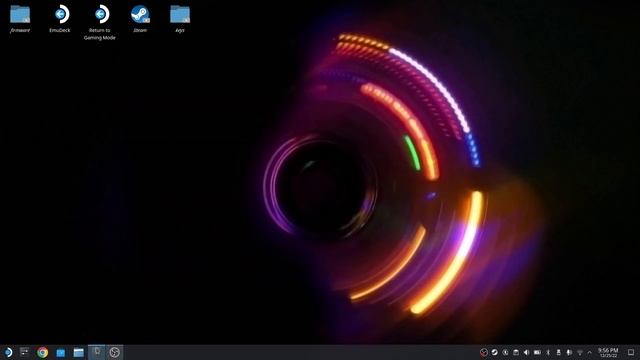Launch the EmuDeck desktop shortcut
Viewport: 640px width, 360px height.
[x=60, y=18]
